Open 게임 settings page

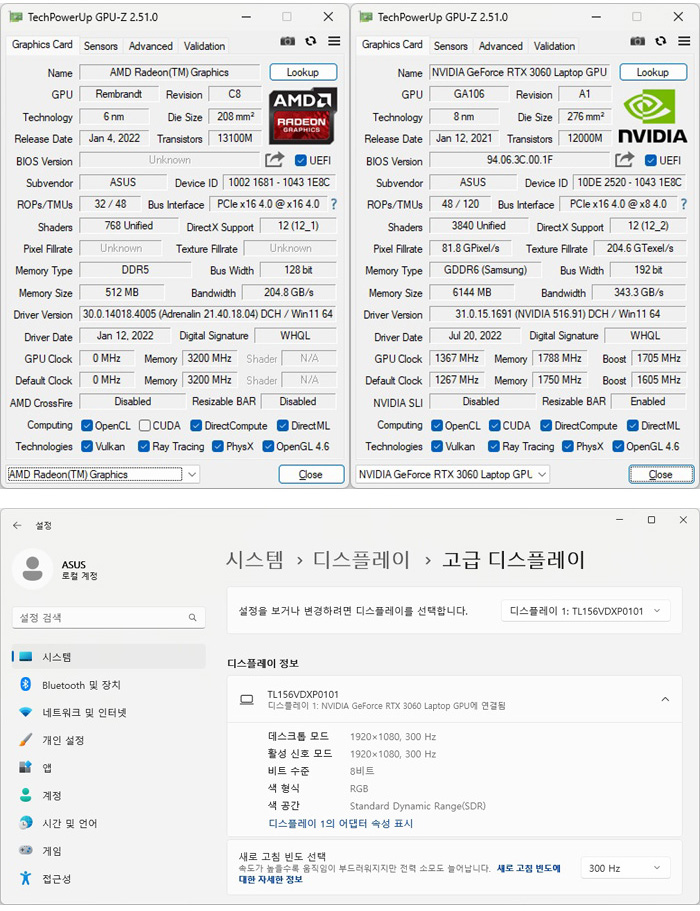(x=109, y=851)
